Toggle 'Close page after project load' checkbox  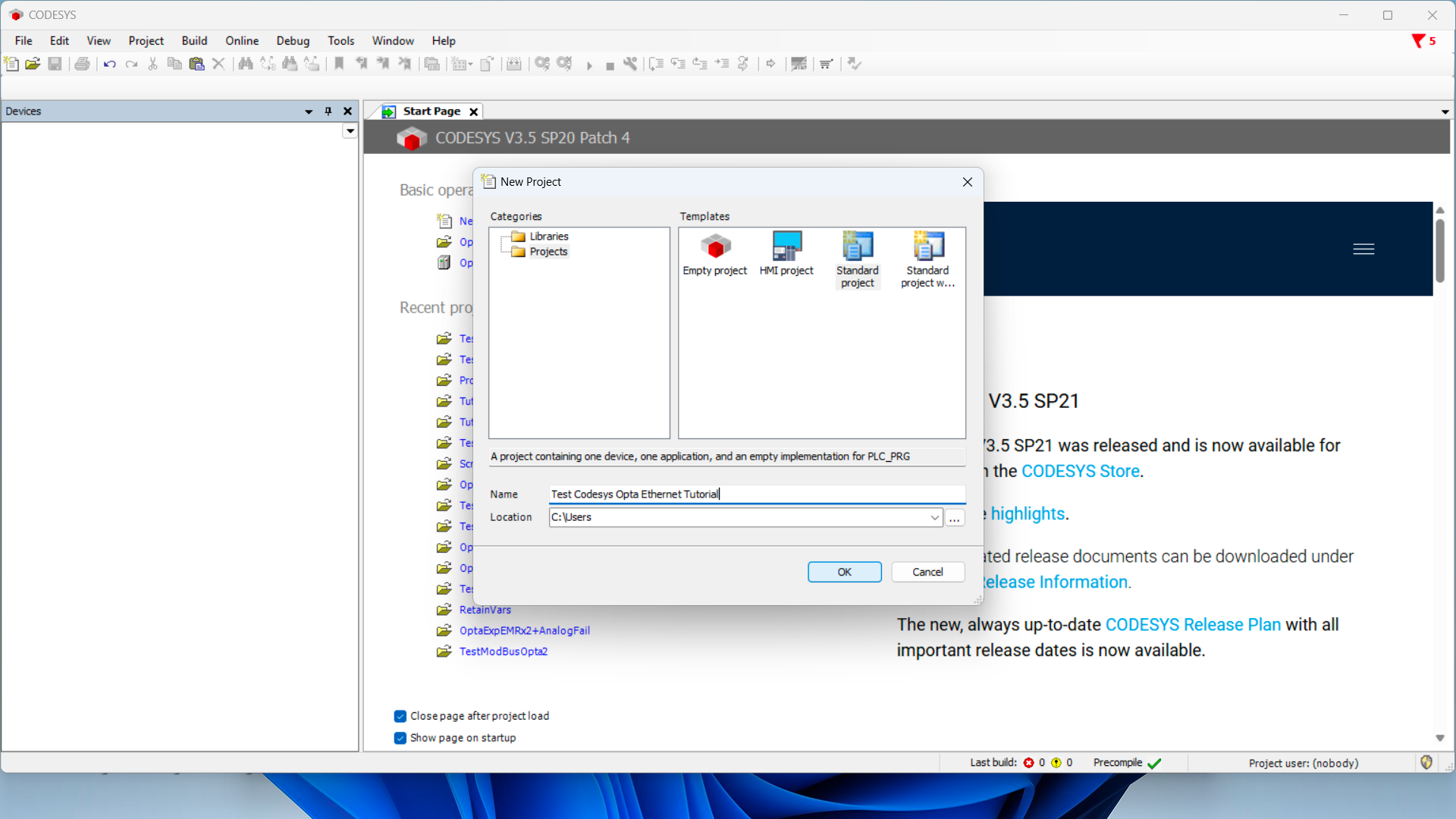[400, 716]
